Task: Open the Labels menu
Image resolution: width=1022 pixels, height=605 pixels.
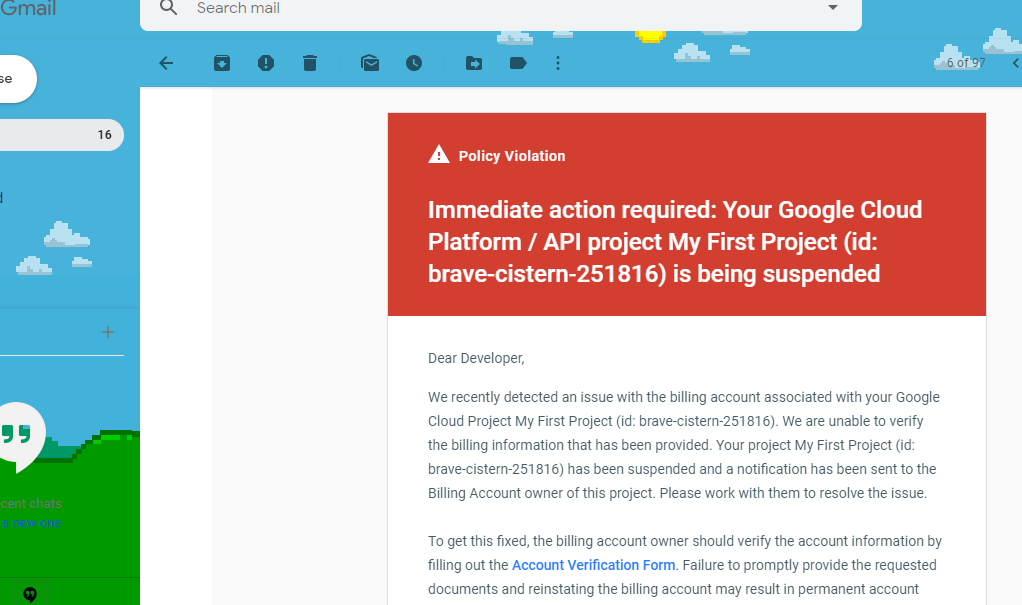Action: coord(518,63)
